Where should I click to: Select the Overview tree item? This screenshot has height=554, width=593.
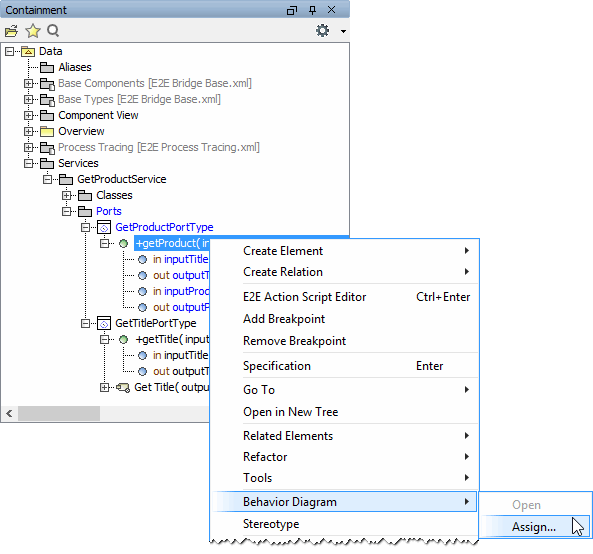tap(81, 131)
